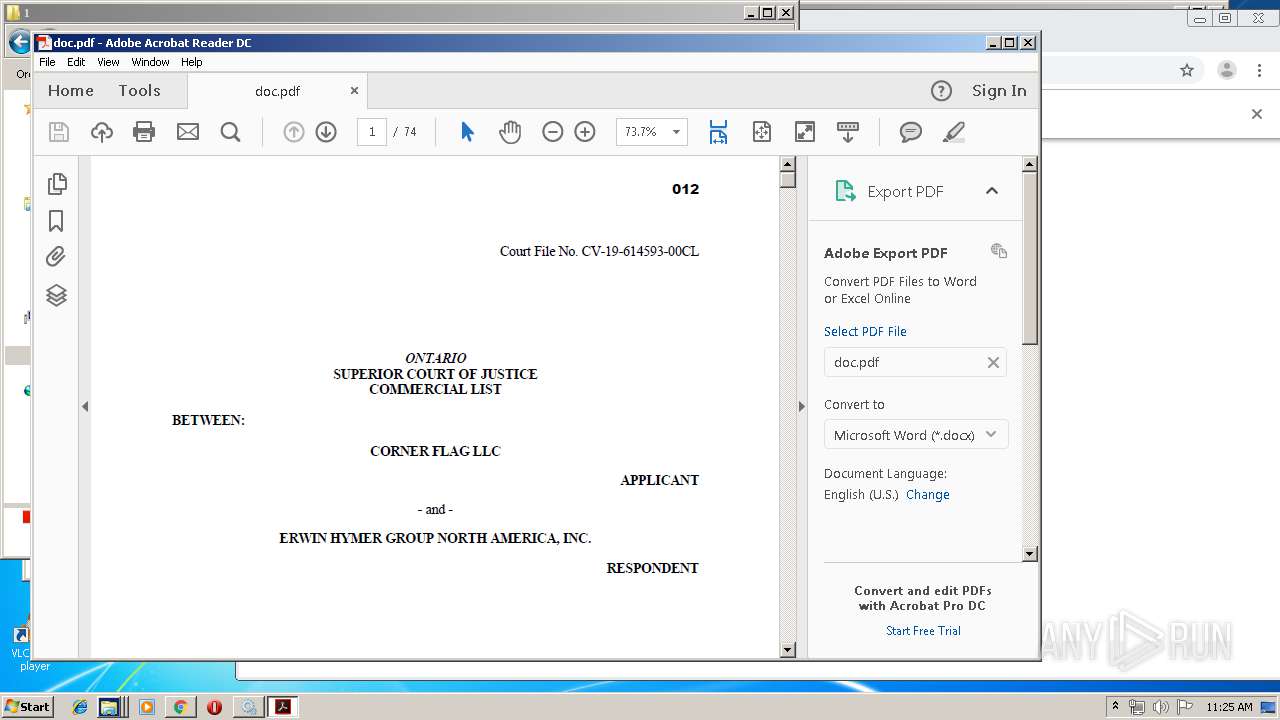This screenshot has height=720, width=1280.
Task: Open Chrome from the taskbar
Action: coord(180,707)
